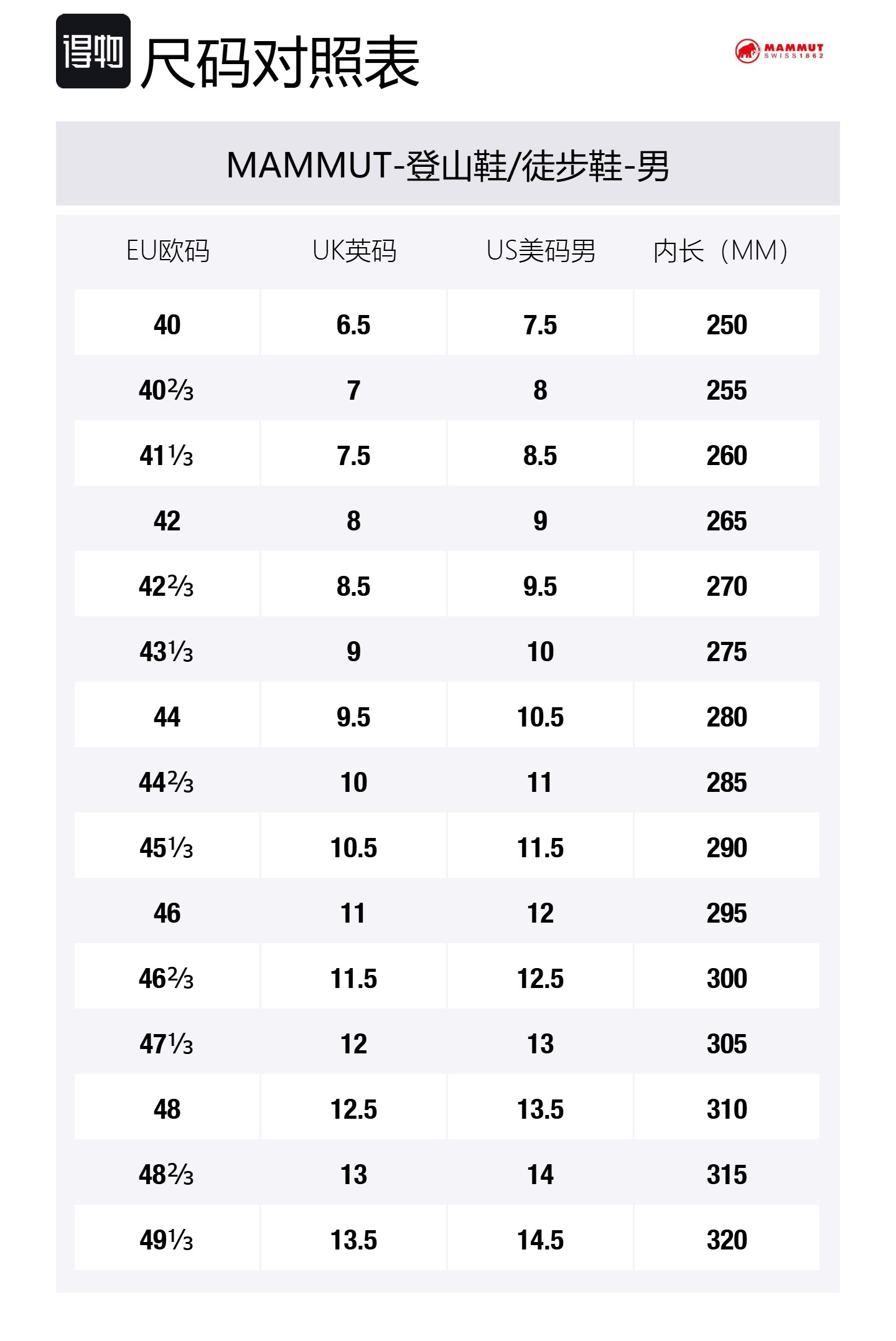Click the US美码男 column header
This screenshot has width=896, height=1341.
pyautogui.click(x=541, y=251)
